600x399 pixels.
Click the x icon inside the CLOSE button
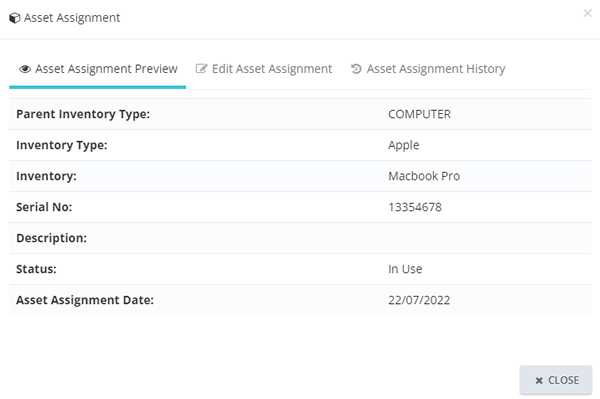click(539, 381)
